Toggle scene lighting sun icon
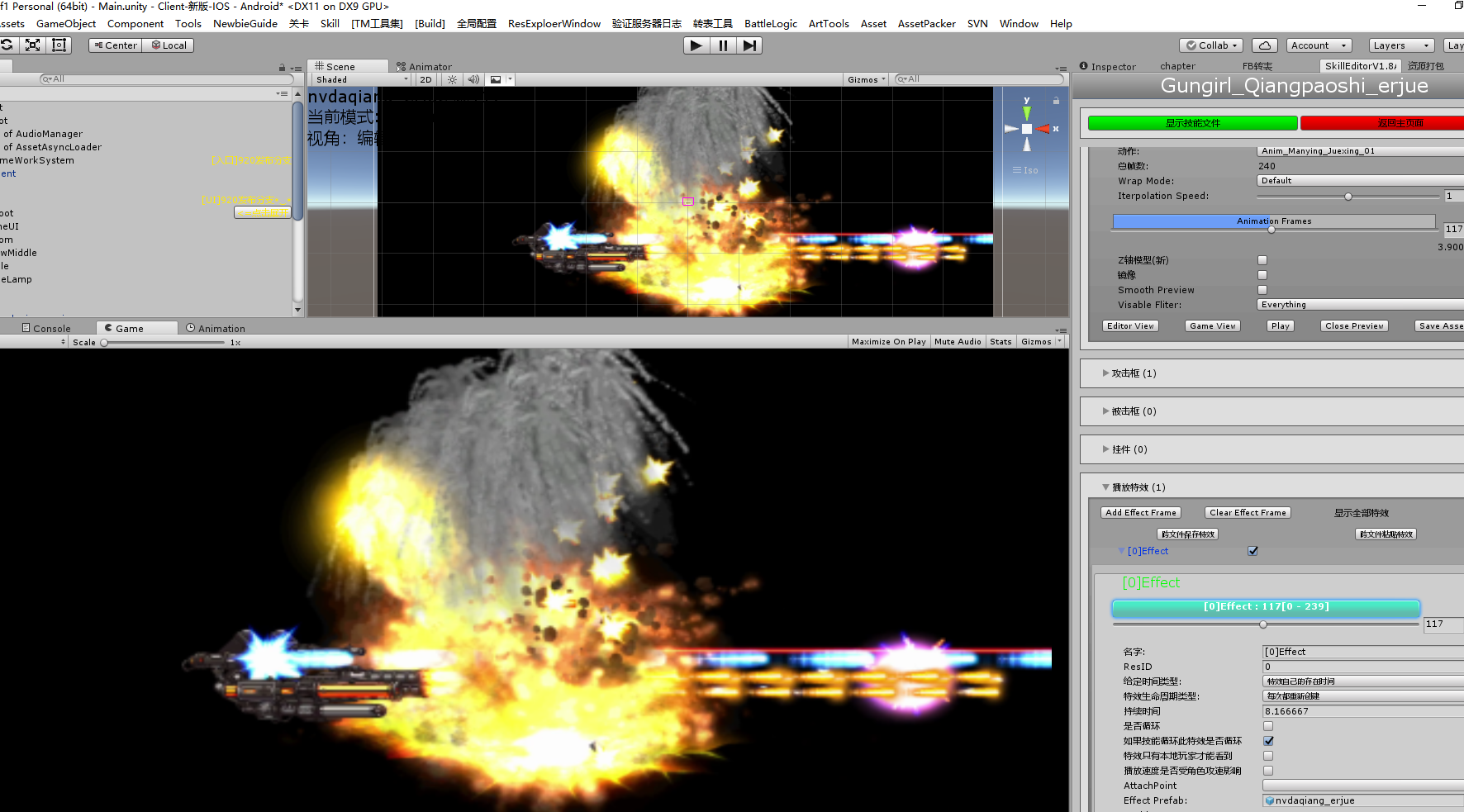Viewport: 1464px width, 812px height. click(x=452, y=79)
